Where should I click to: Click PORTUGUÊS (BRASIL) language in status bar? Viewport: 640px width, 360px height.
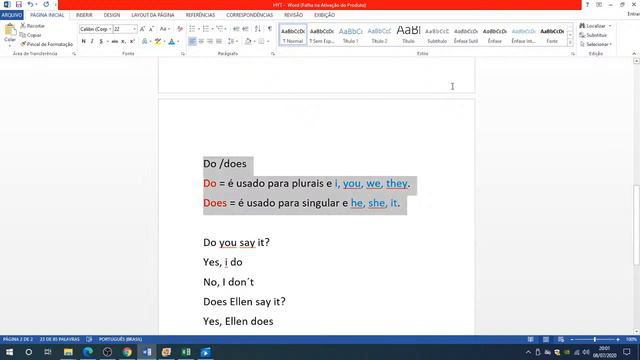point(120,339)
